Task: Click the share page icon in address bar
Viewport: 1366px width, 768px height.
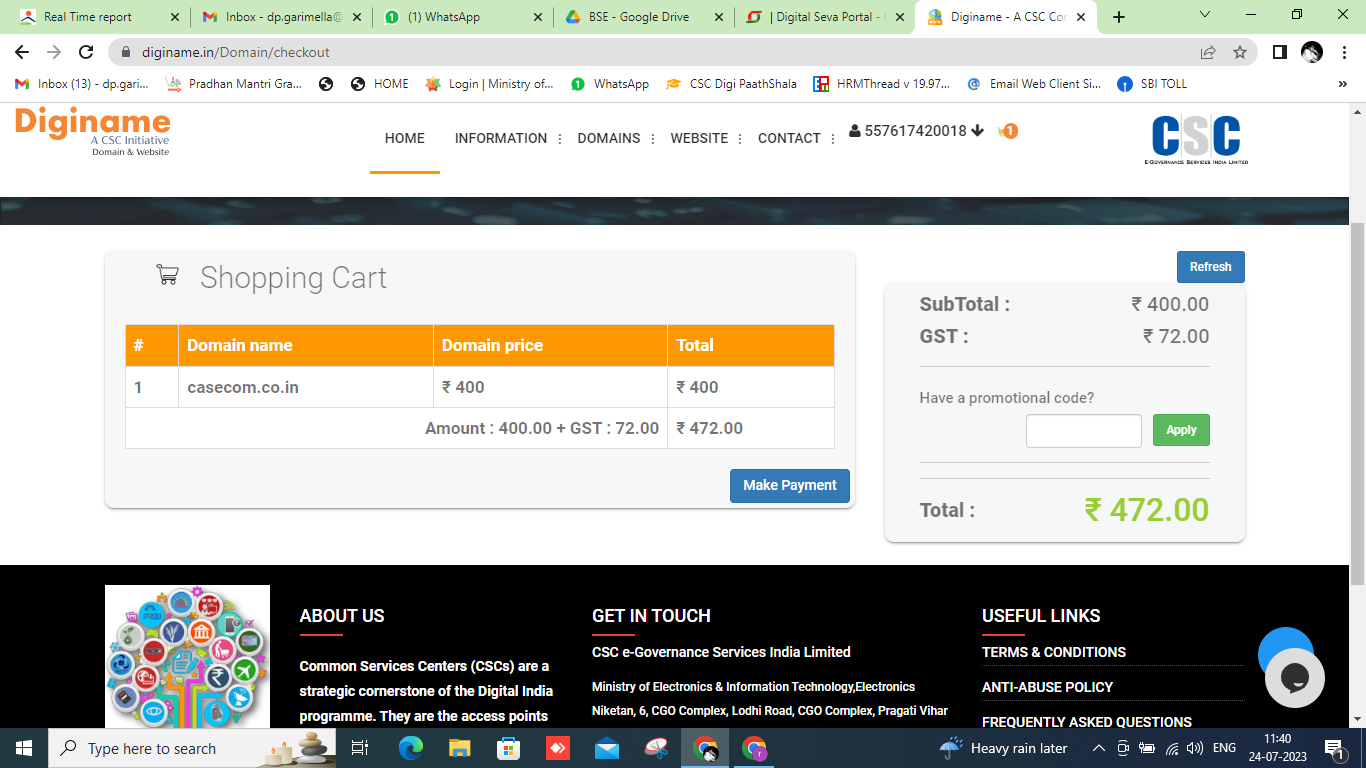Action: pyautogui.click(x=1208, y=52)
